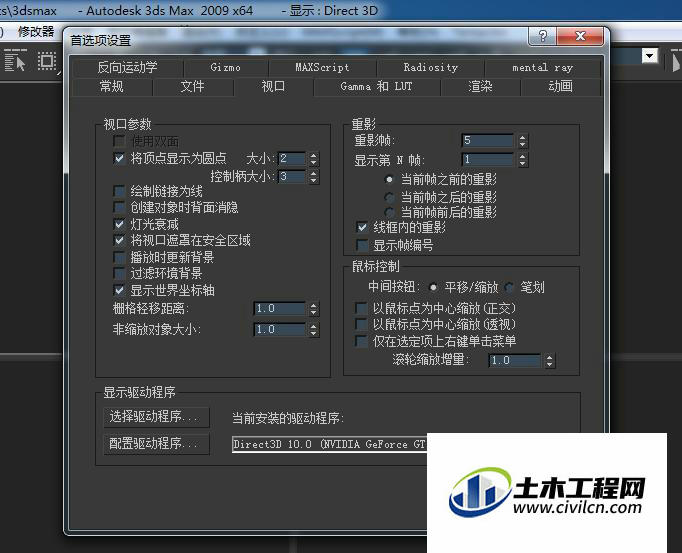Click the 显示第 N 帧 value field

[488, 160]
